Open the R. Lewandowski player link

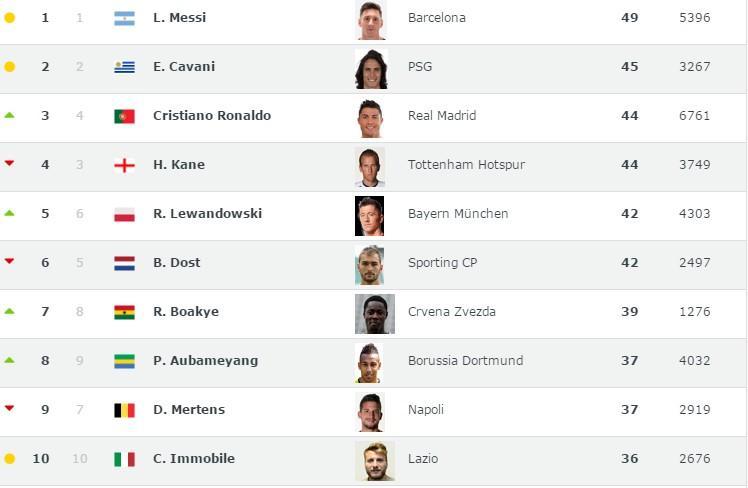[208, 213]
